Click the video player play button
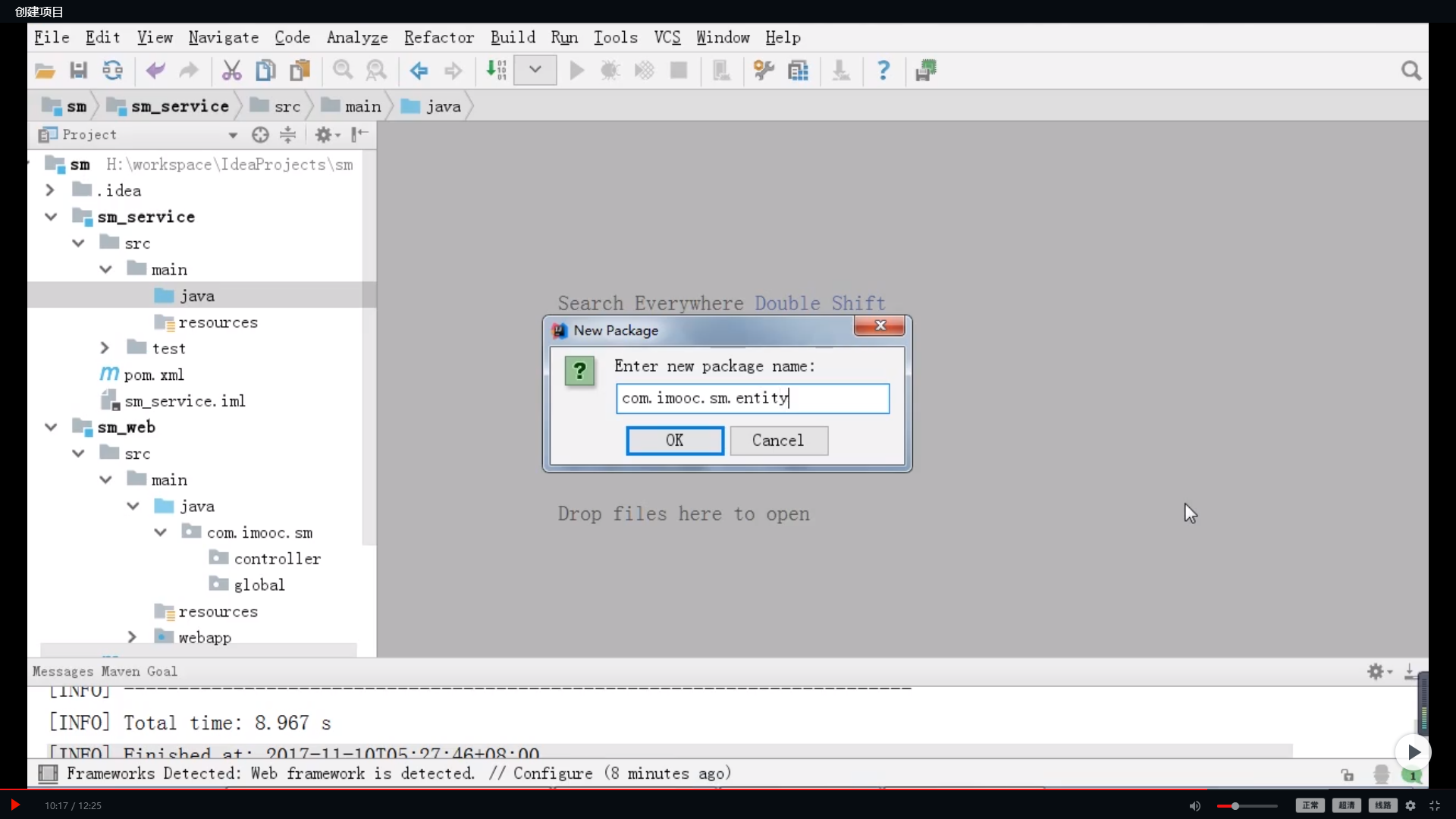Viewport: 1456px width, 819px height. pos(14,805)
